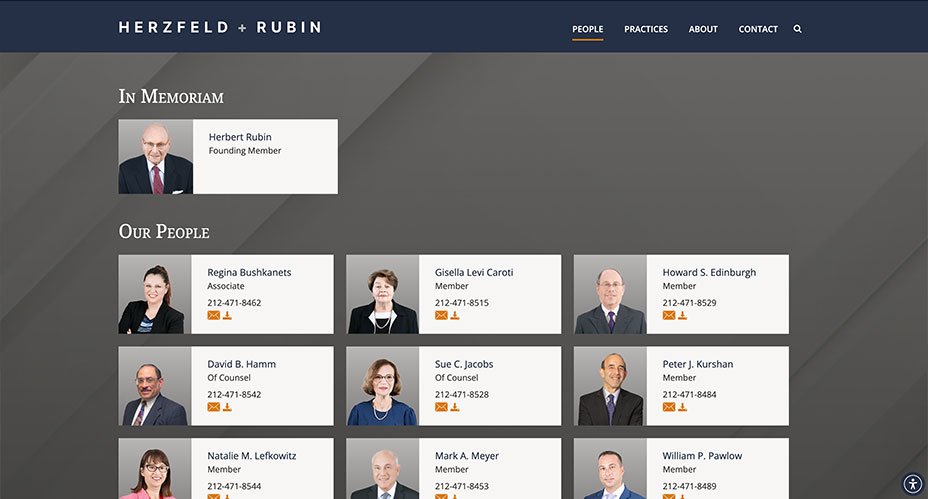Click 'Of Counsel' under Sue C. Jacobs

pos(456,378)
